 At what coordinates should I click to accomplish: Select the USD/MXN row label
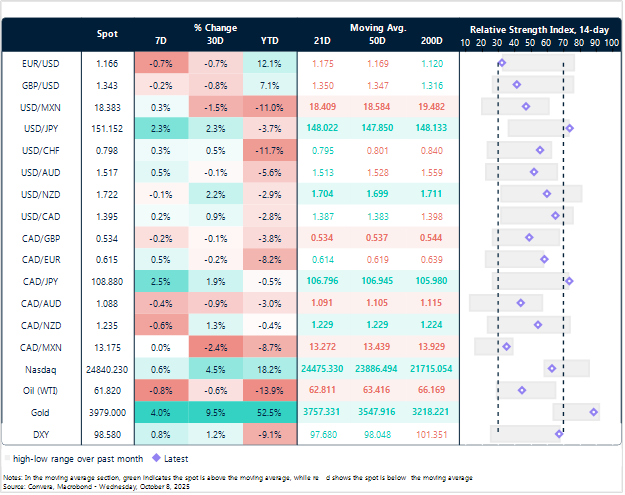coord(45,106)
